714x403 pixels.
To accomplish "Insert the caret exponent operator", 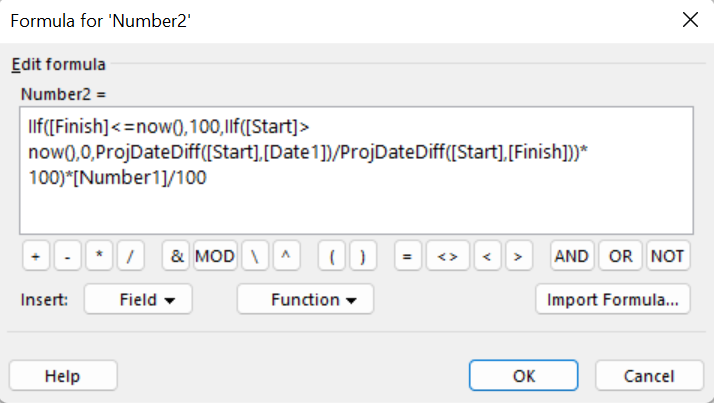I will tap(286, 256).
